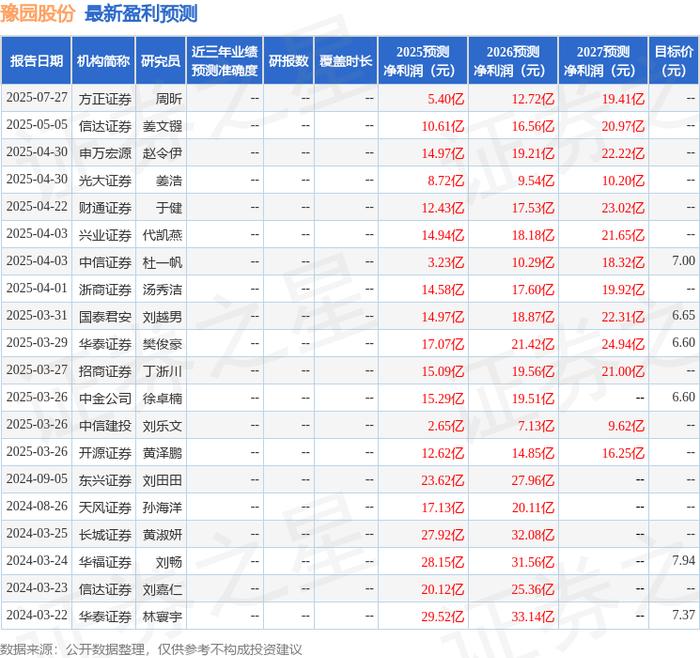The width and height of the screenshot is (700, 658).
Task: Click 天风证券 institution name
Action: (x=105, y=507)
